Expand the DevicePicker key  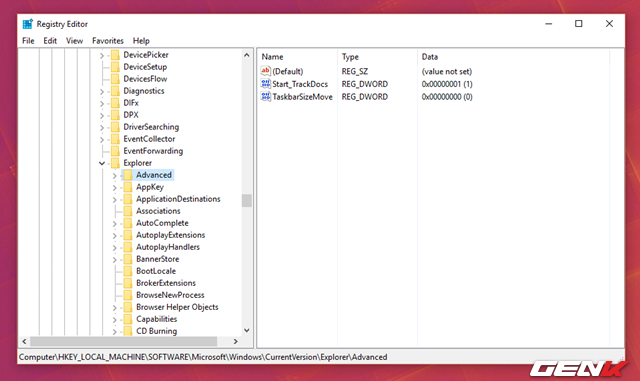pyautogui.click(x=102, y=55)
